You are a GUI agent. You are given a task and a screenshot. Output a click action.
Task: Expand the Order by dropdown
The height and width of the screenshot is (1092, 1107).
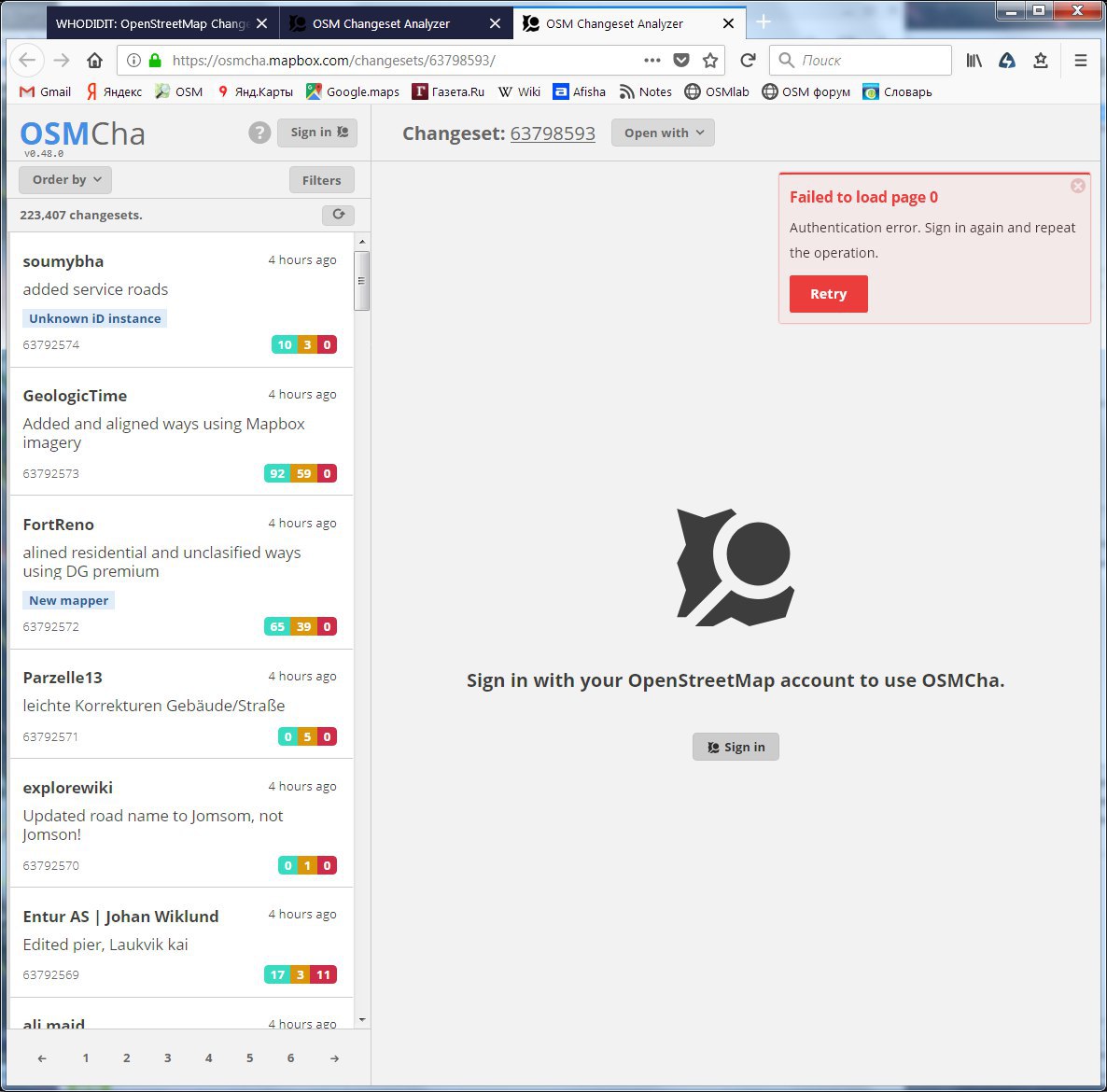(65, 179)
